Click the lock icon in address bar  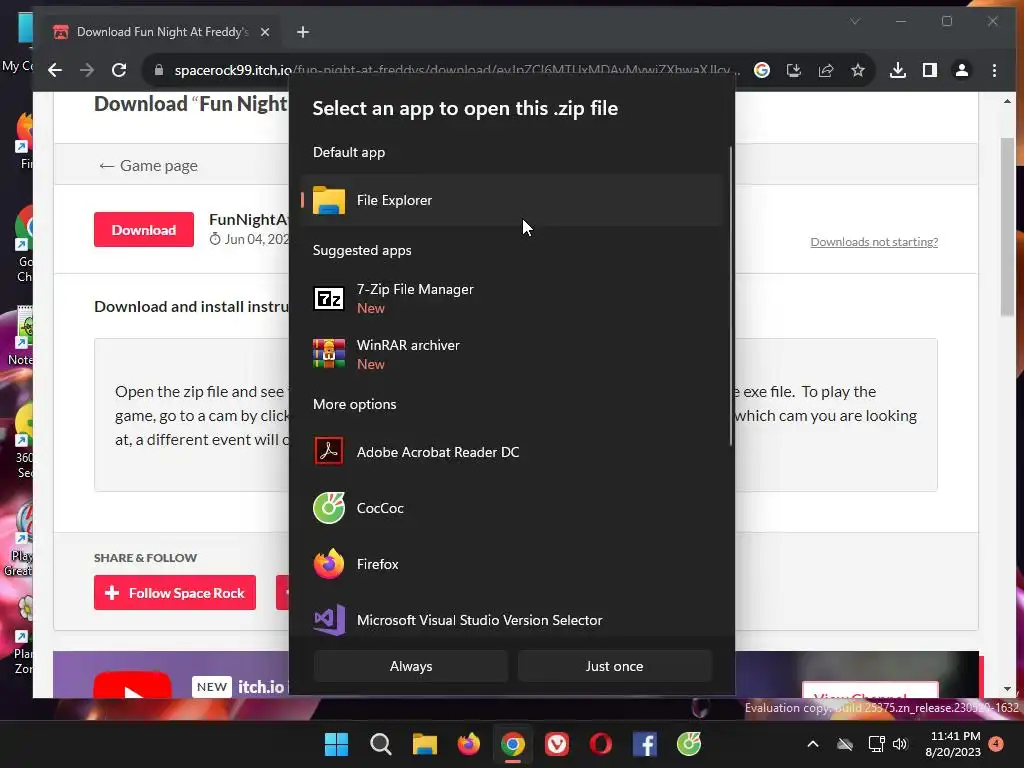coord(158,71)
